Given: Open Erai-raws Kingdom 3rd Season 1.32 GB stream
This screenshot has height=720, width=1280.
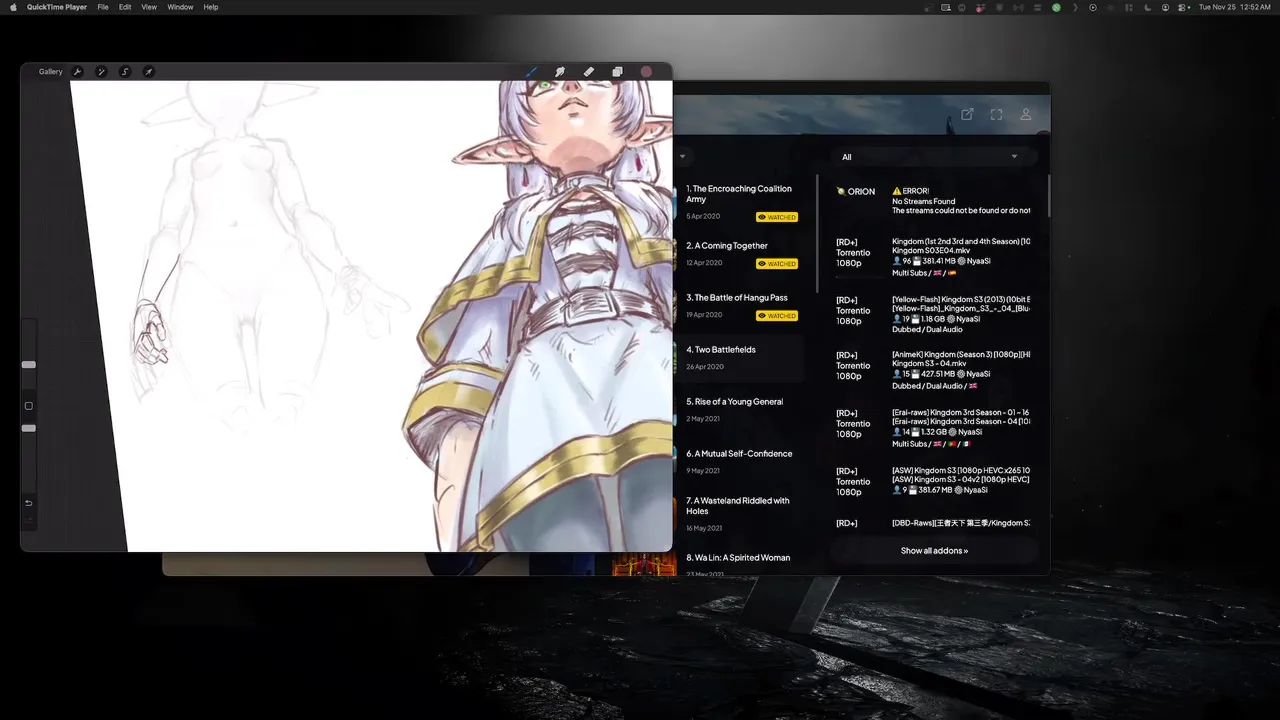Looking at the screenshot, I should point(932,428).
